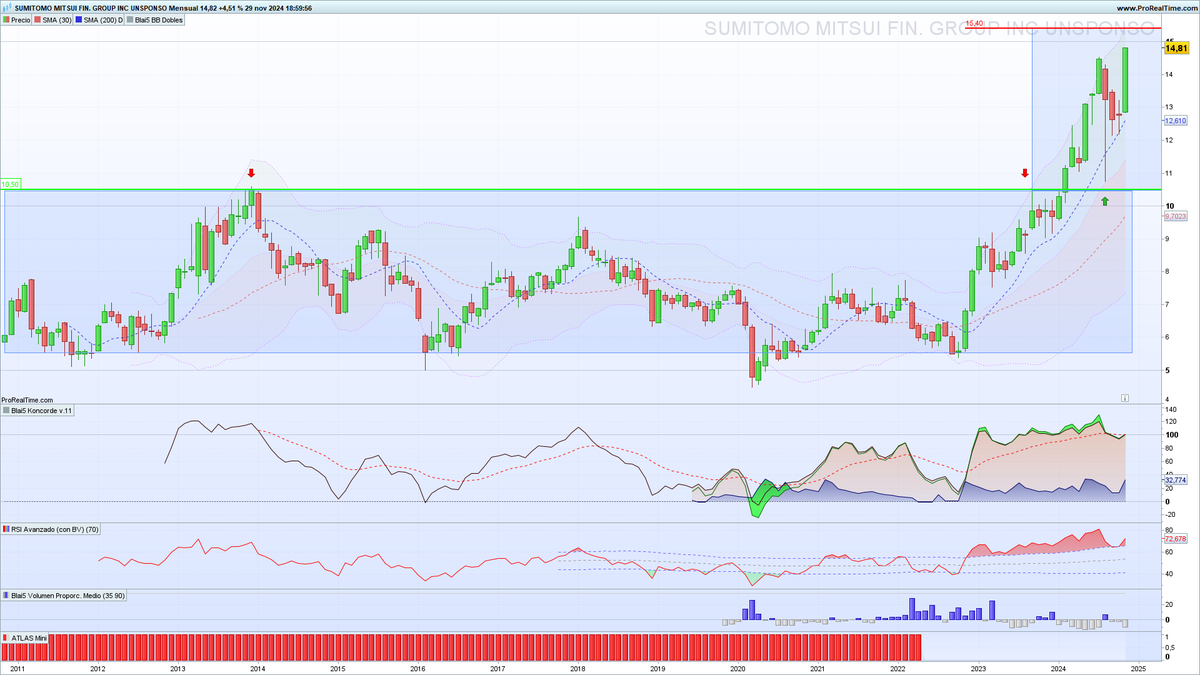The height and width of the screenshot is (675, 1200).
Task: Open the SMA (200) D indicator label
Action: [101, 19]
